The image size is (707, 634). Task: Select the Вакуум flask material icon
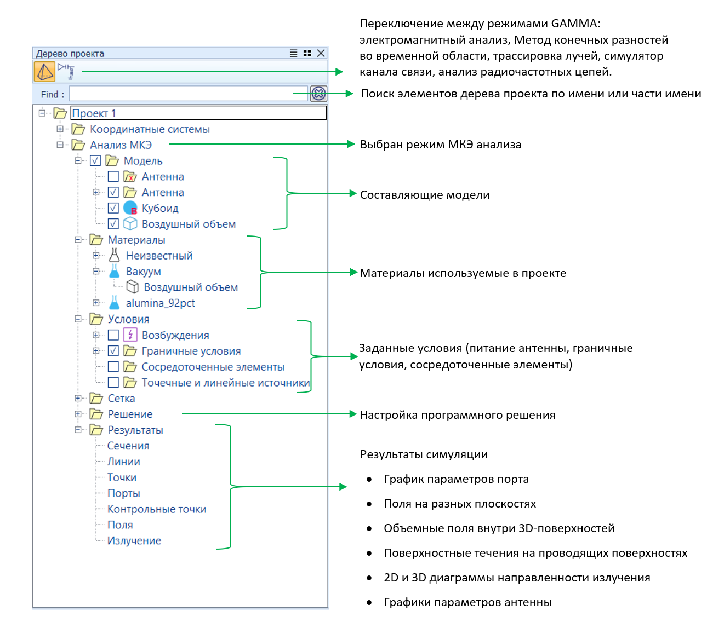(x=114, y=272)
